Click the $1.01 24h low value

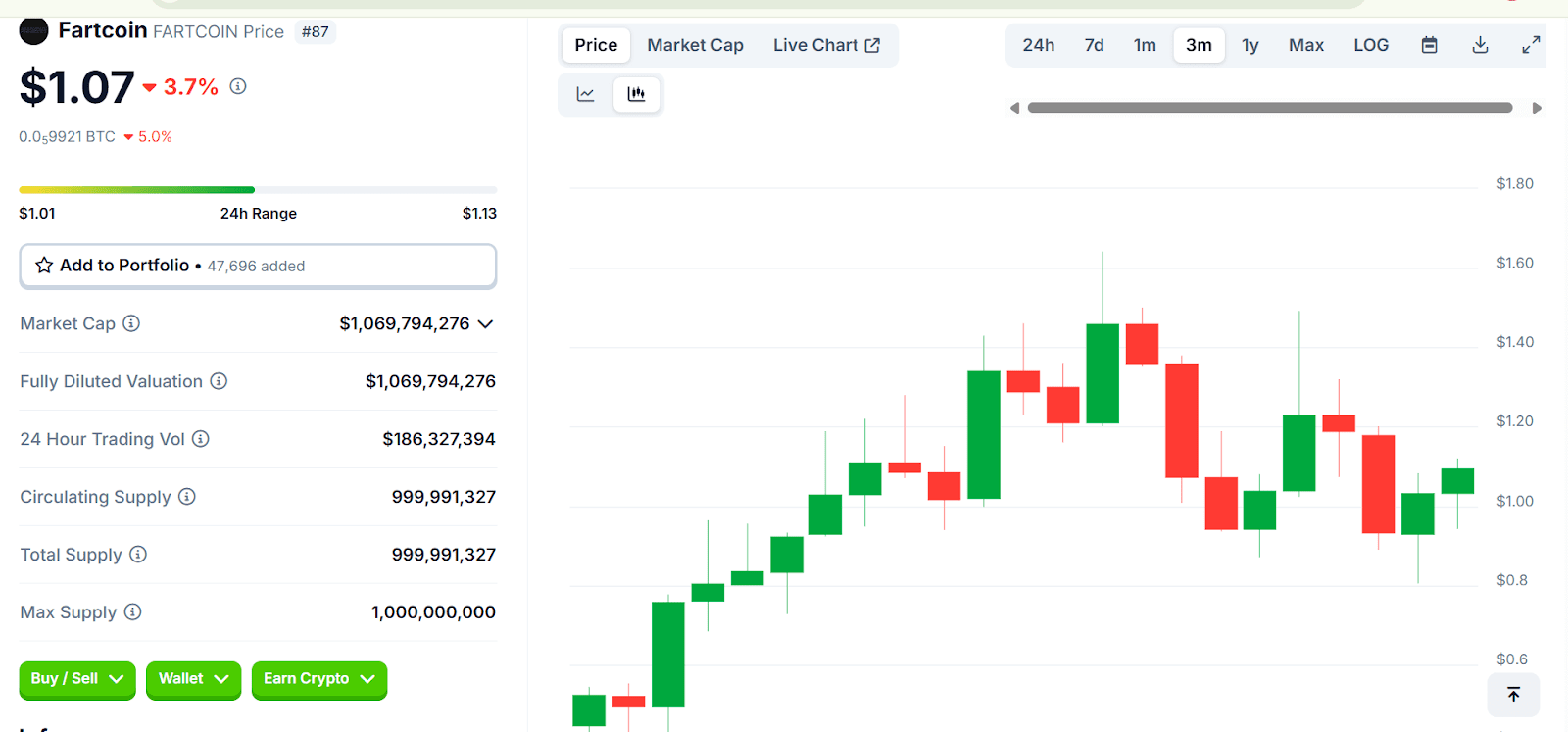37,214
